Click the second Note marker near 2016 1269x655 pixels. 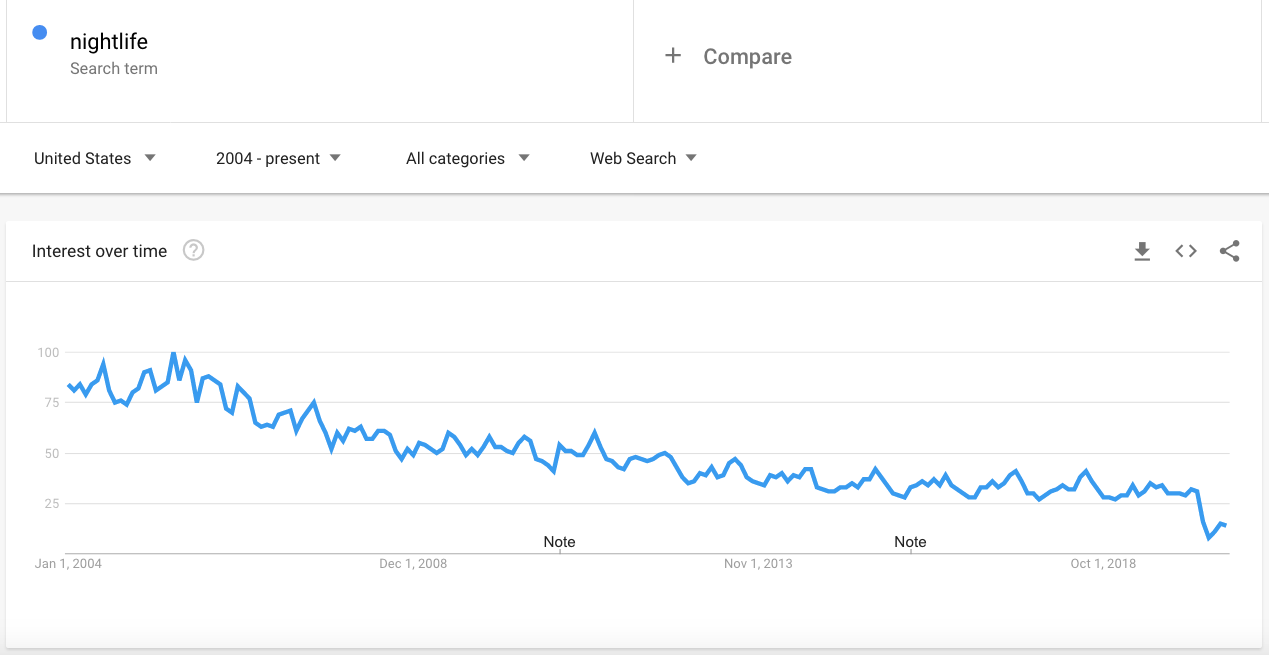[910, 542]
